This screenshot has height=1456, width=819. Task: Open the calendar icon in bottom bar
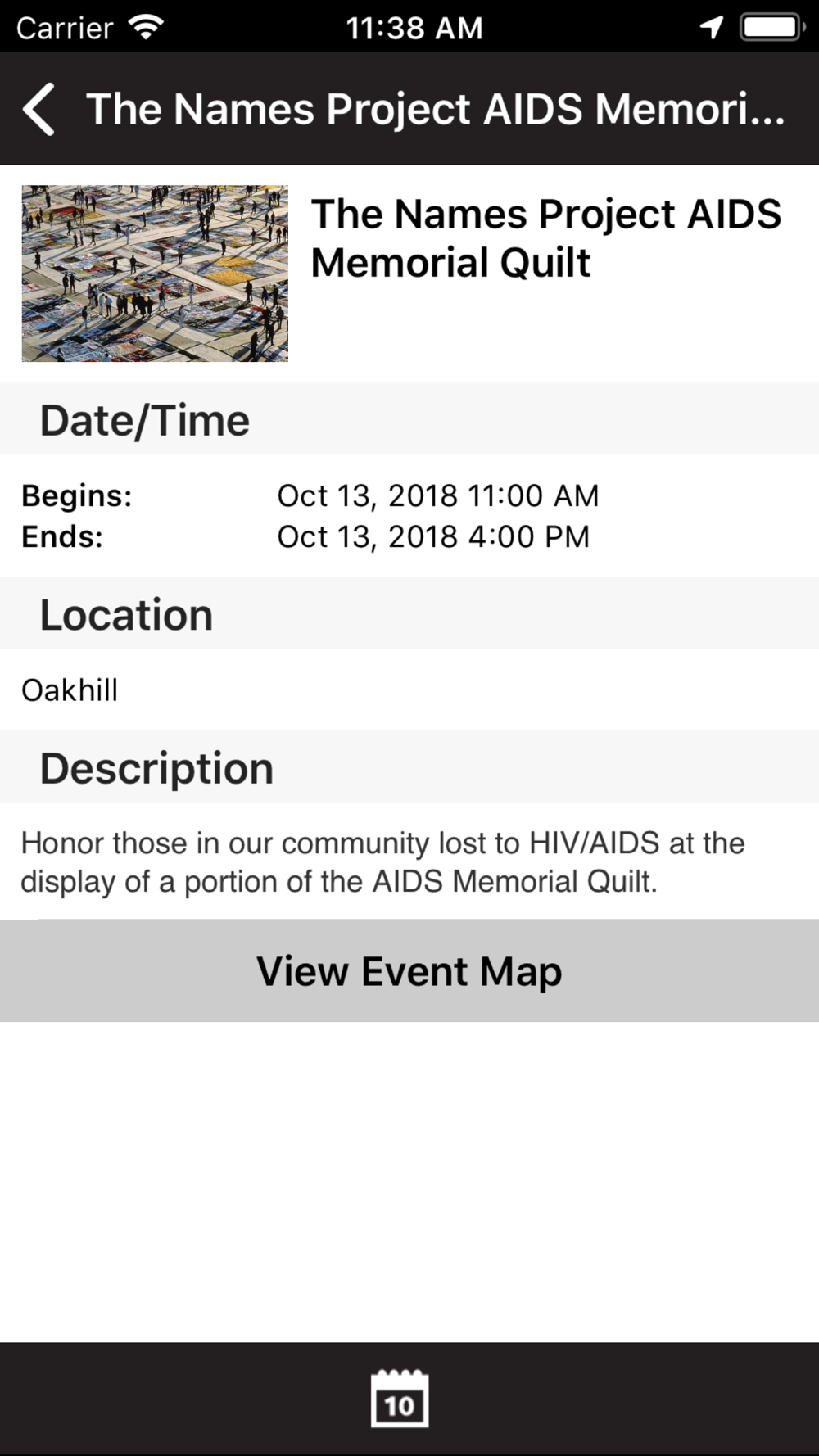(x=400, y=1399)
